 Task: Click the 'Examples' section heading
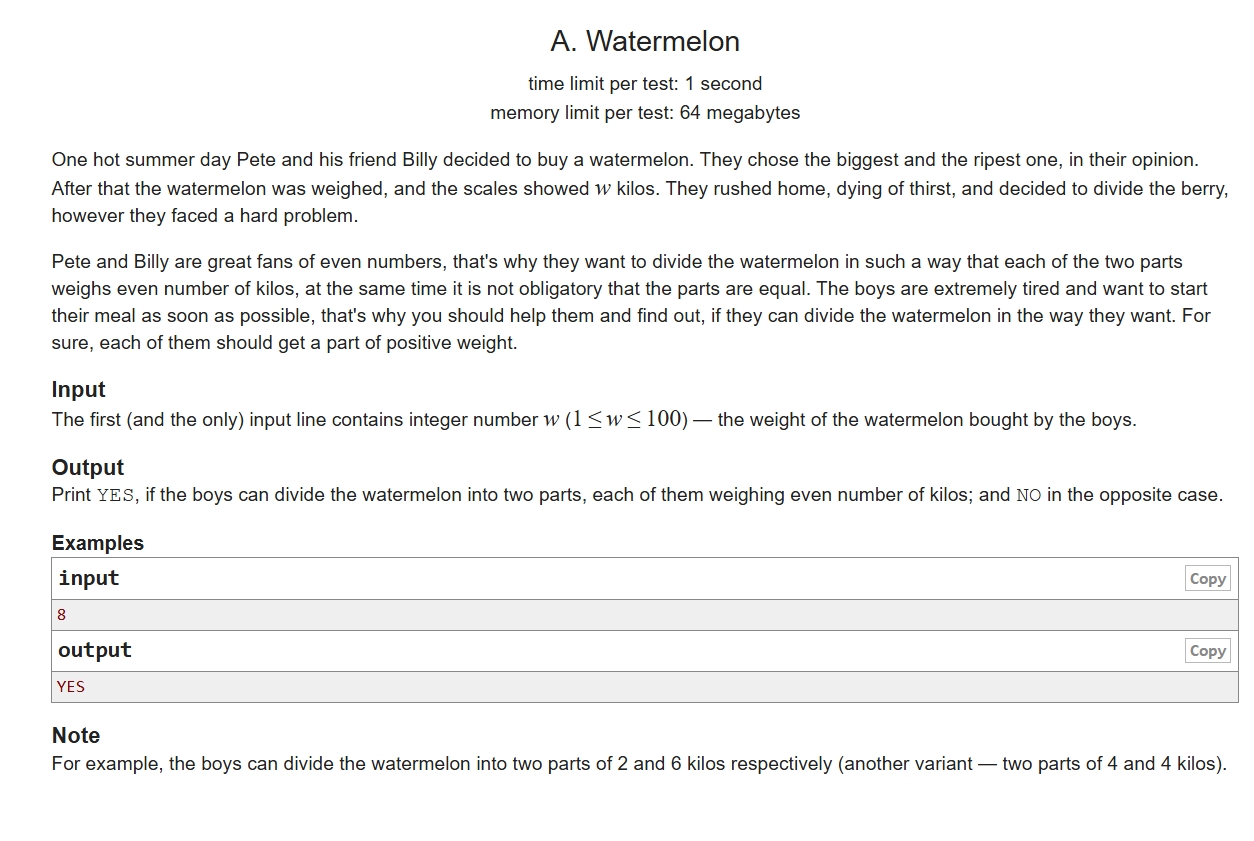coord(98,543)
